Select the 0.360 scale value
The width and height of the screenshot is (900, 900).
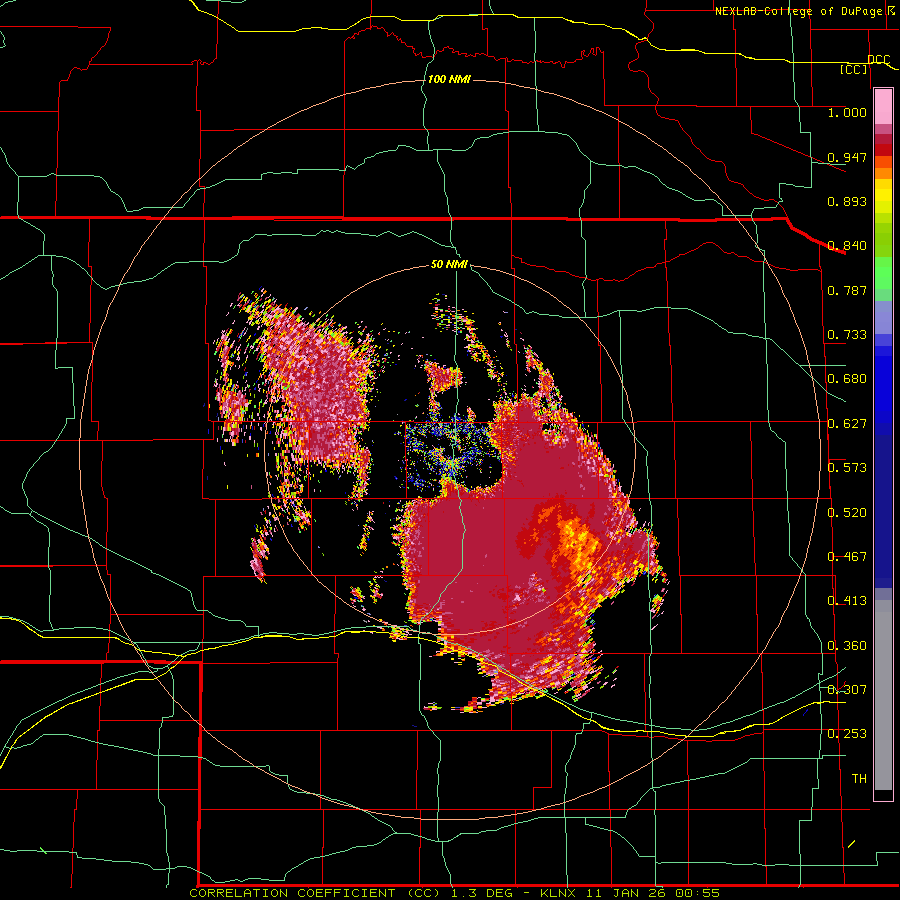click(847, 646)
